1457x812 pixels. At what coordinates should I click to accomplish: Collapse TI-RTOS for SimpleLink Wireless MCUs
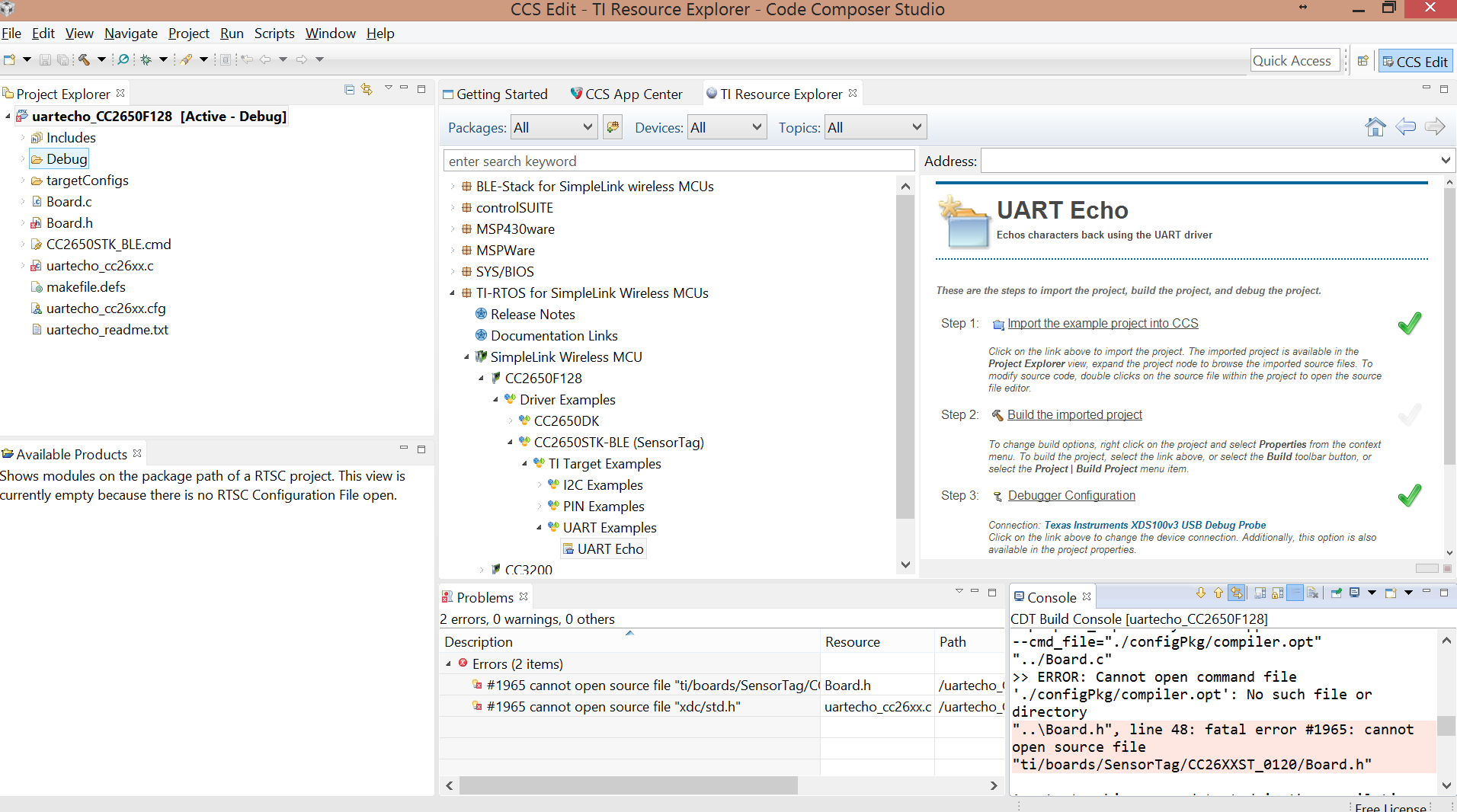[x=452, y=293]
